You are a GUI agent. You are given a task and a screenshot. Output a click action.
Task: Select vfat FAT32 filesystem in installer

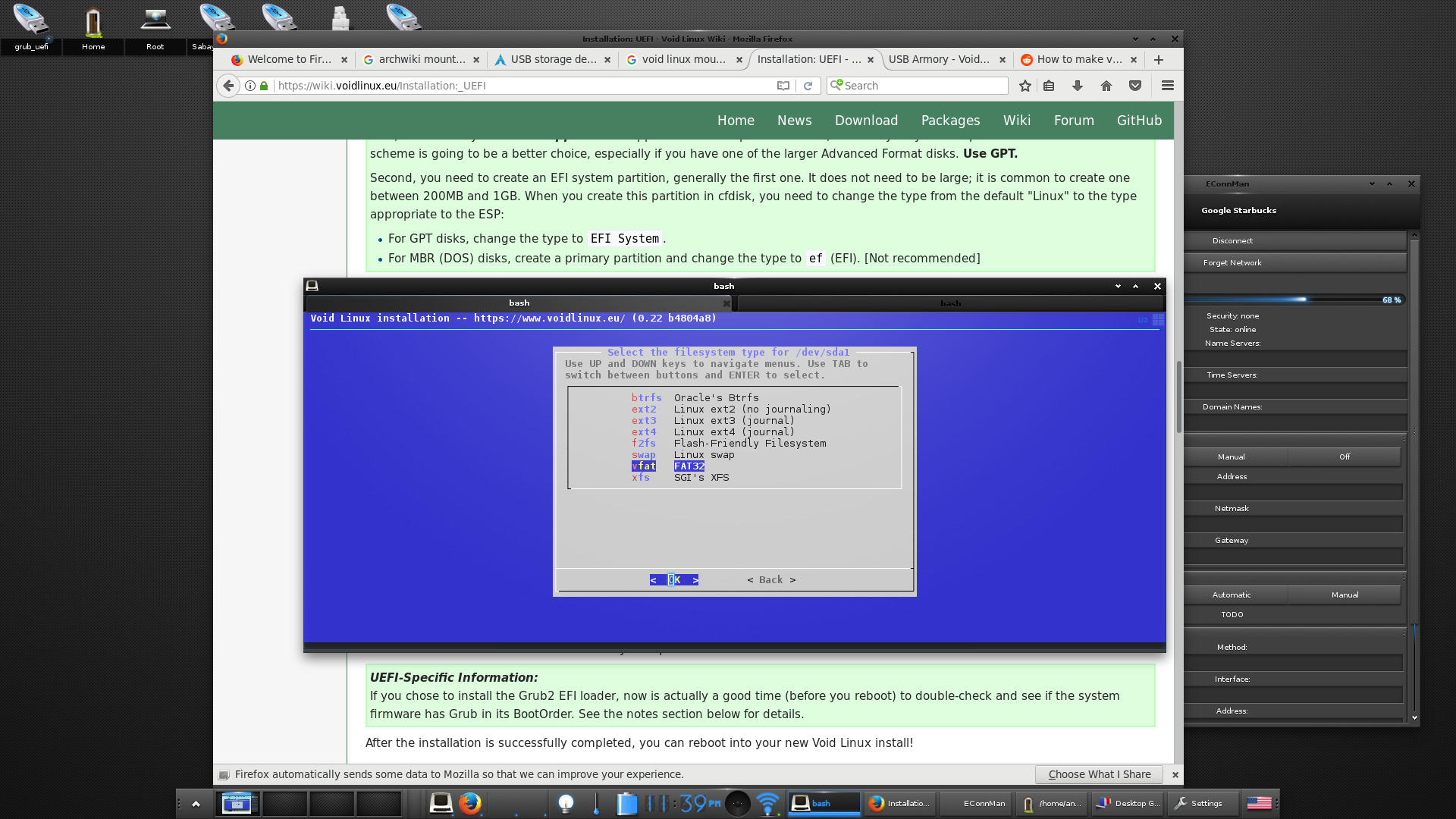click(x=668, y=466)
